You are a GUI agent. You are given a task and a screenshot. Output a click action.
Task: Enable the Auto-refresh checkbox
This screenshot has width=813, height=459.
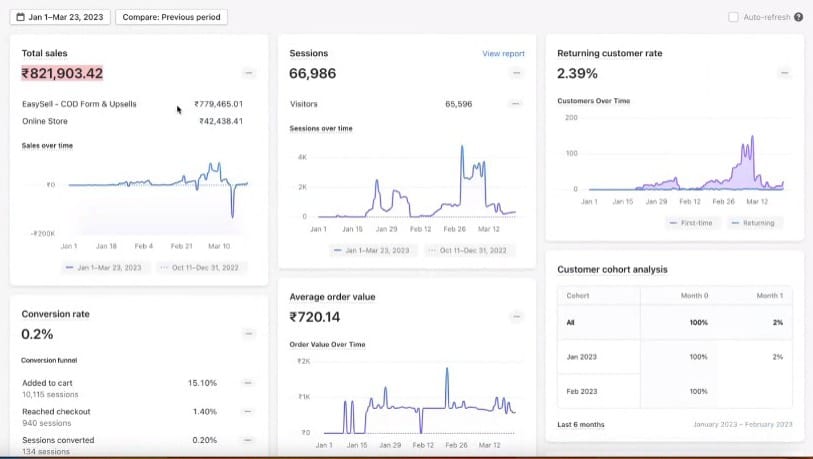[x=733, y=17]
